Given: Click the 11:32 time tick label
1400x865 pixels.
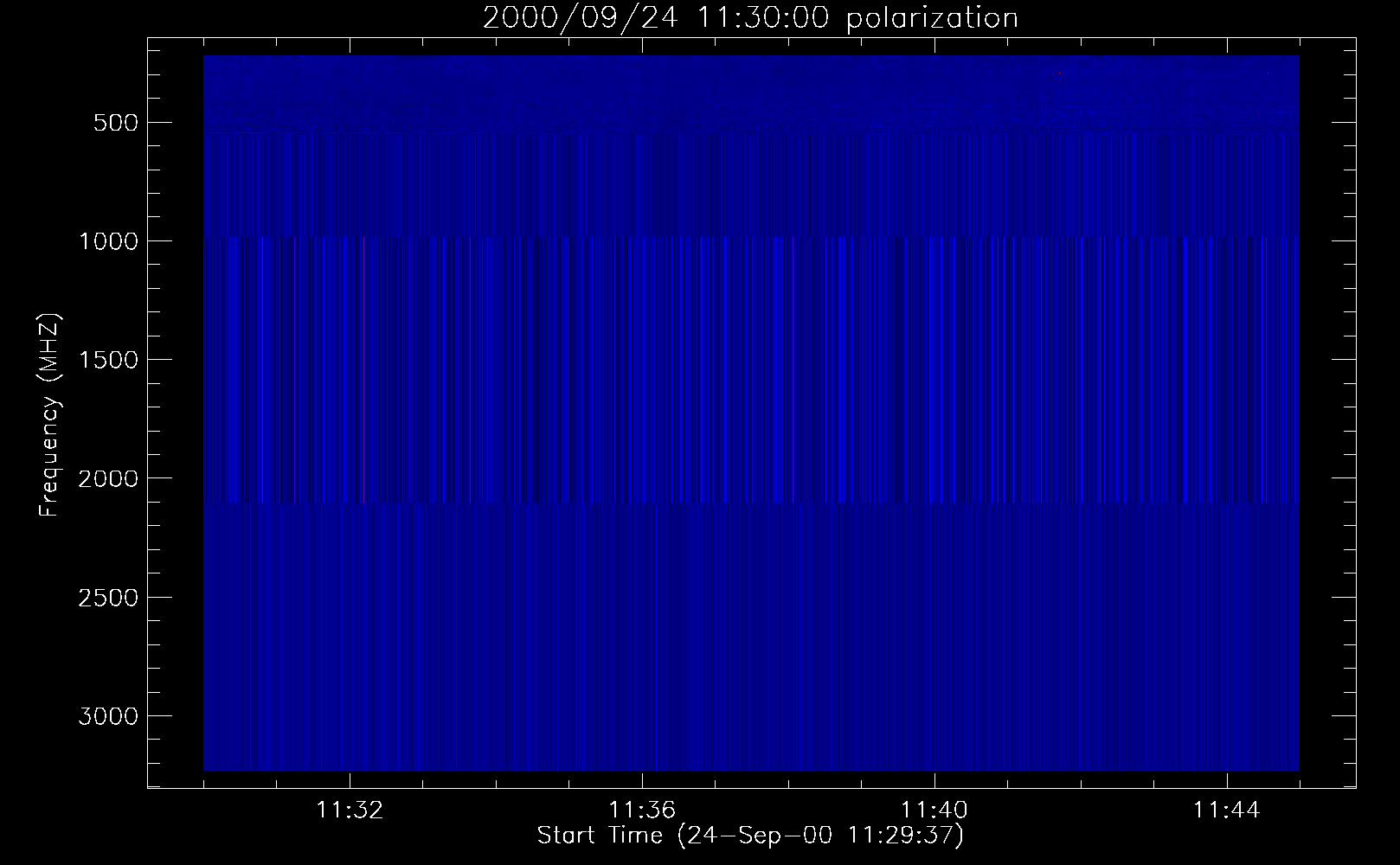Looking at the screenshot, I should (350, 811).
